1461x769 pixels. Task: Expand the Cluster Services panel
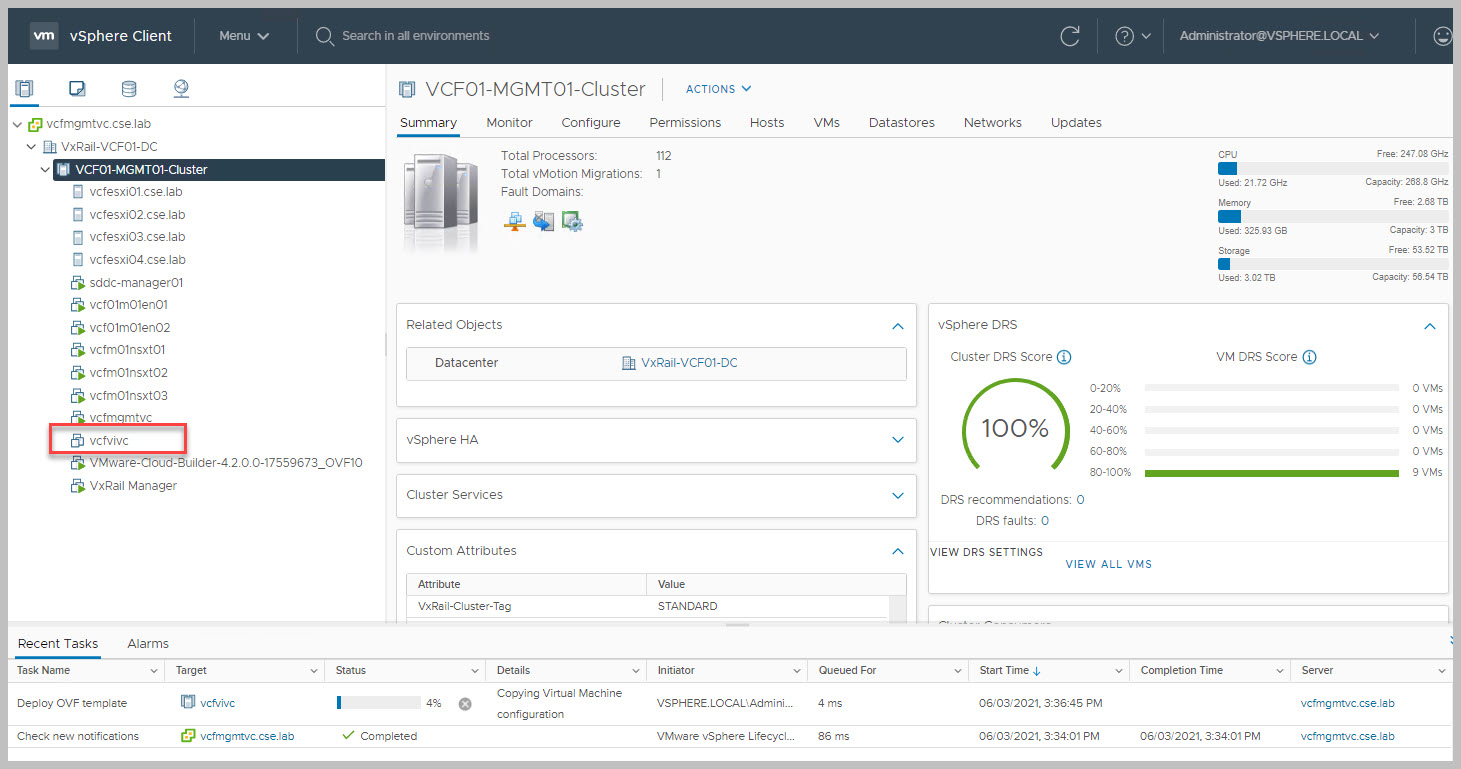(x=897, y=495)
